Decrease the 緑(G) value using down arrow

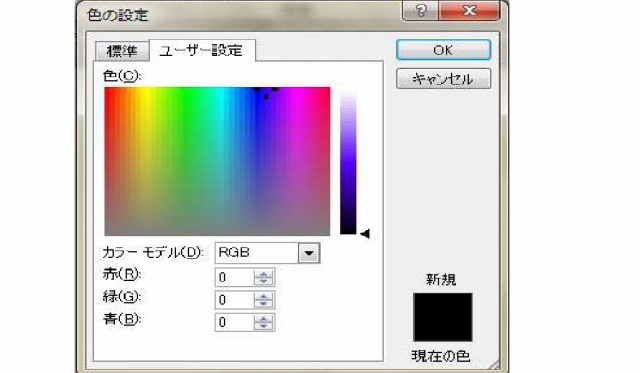point(263,304)
